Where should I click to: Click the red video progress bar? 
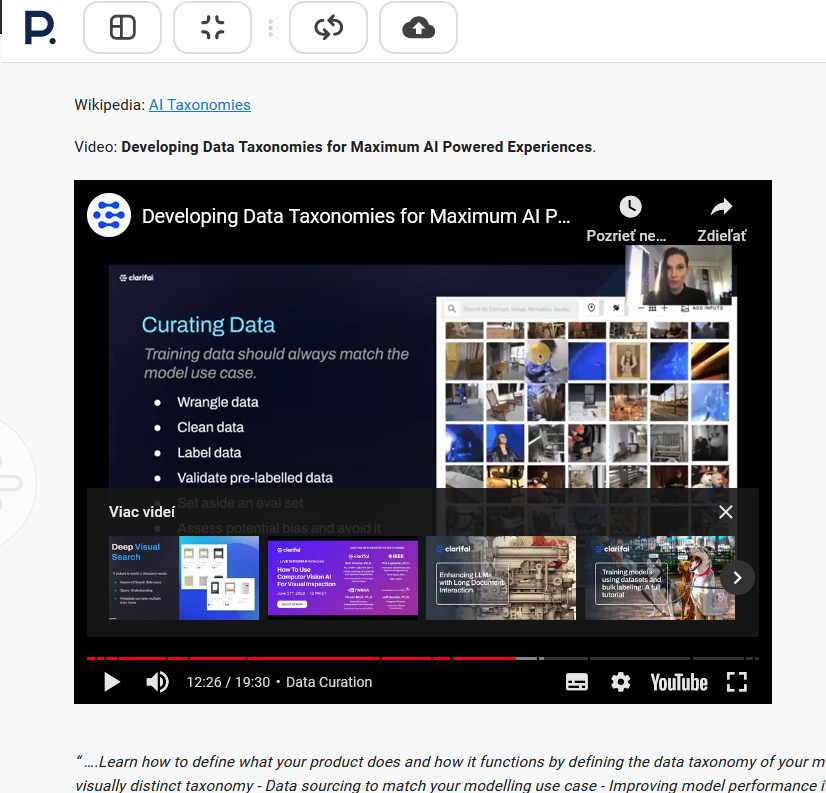pyautogui.click(x=300, y=658)
